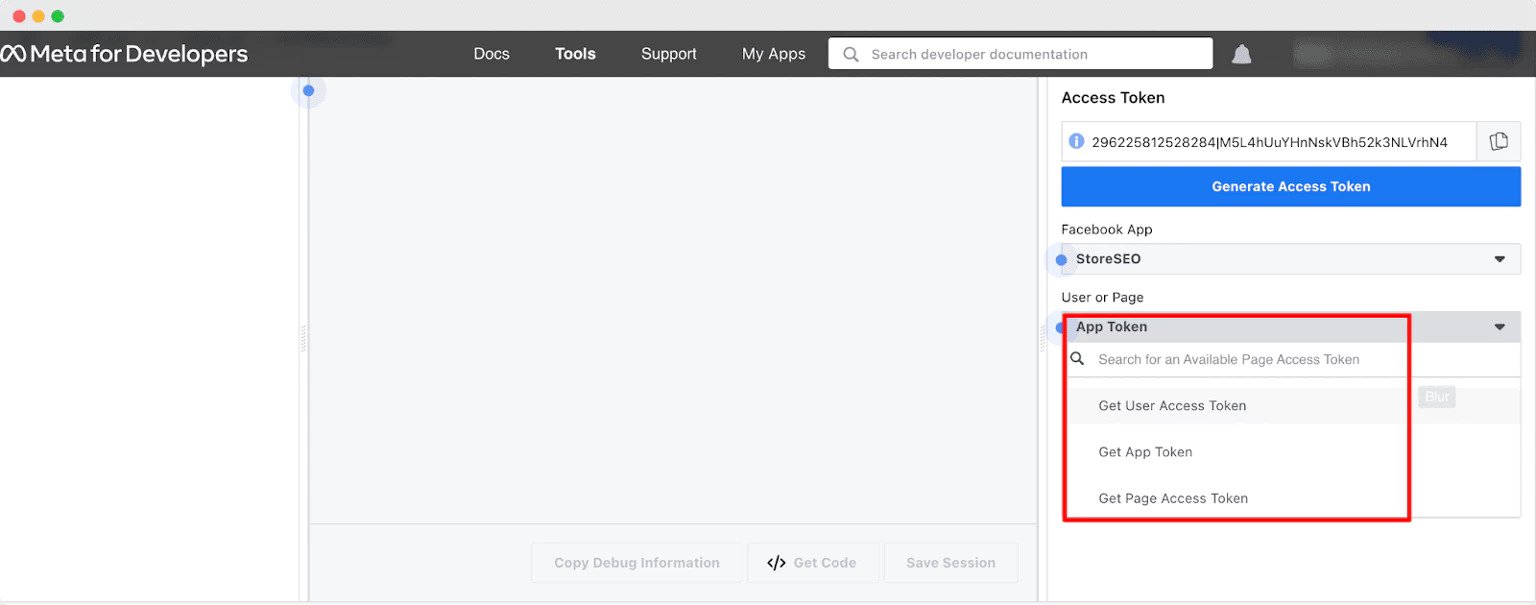This screenshot has height=605, width=1536.
Task: Click the Blur tag in the dropdown
Action: [1437, 397]
